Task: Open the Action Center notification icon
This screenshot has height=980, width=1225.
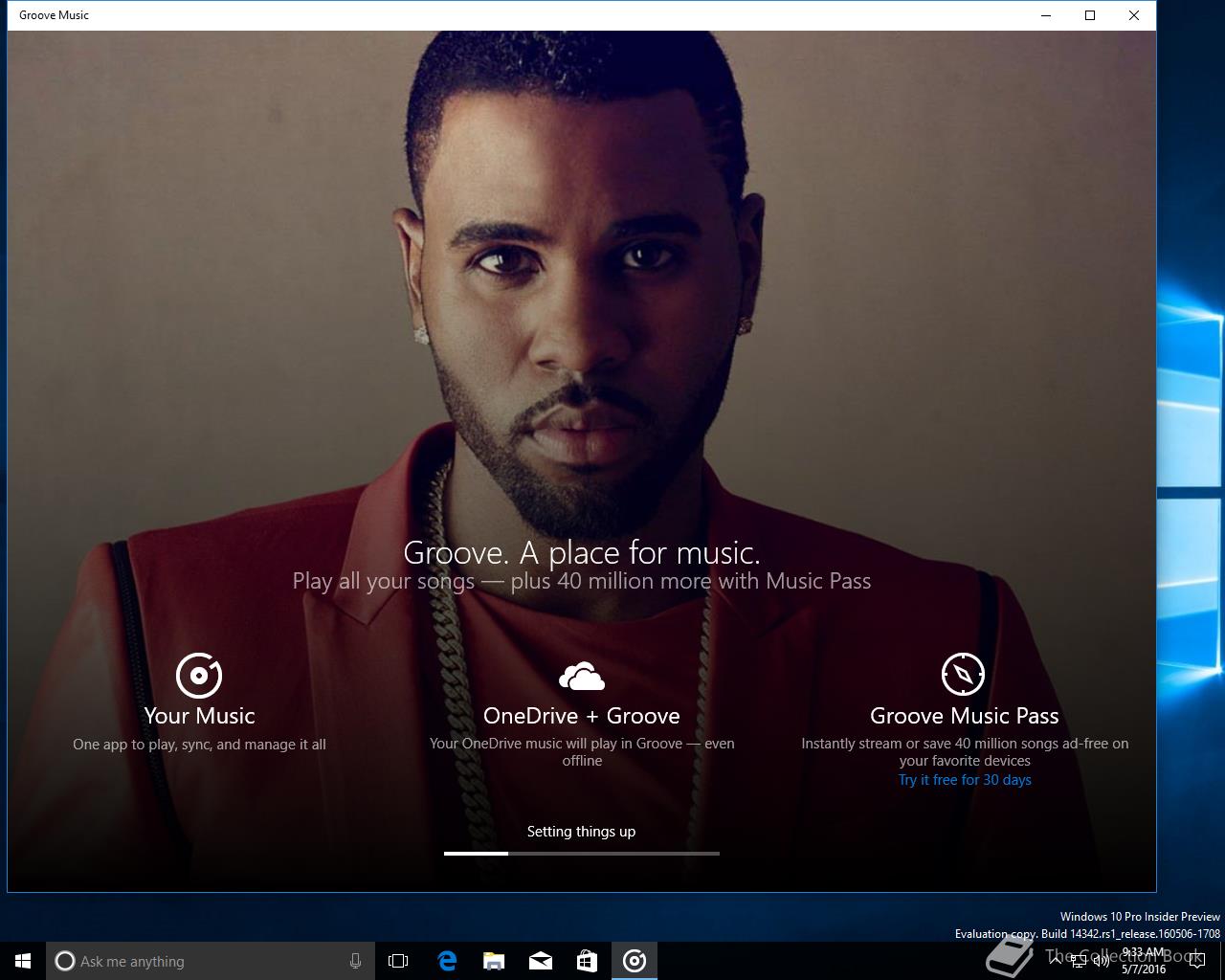Action: pyautogui.click(x=1196, y=961)
